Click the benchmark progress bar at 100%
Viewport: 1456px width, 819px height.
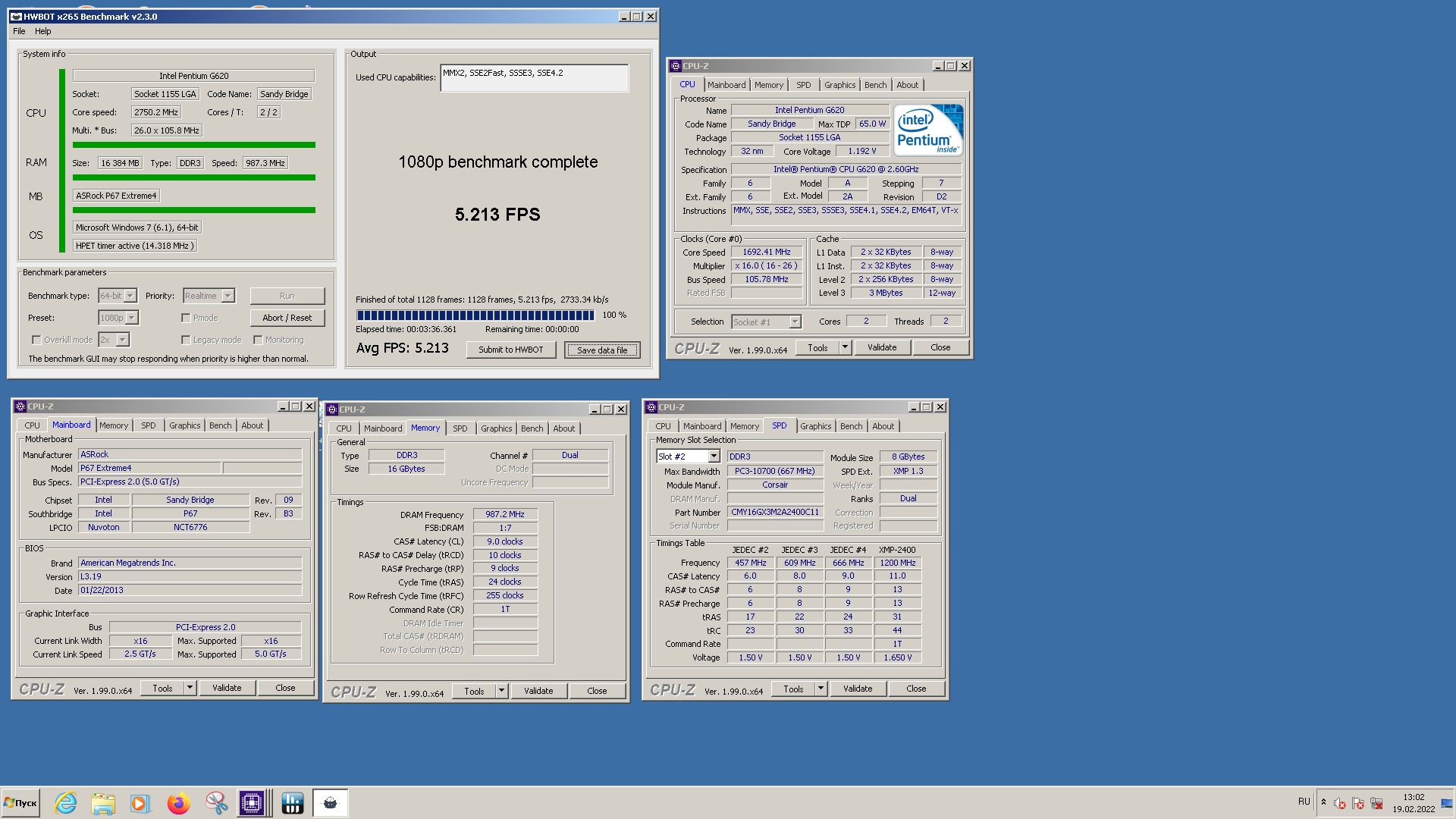(x=475, y=315)
